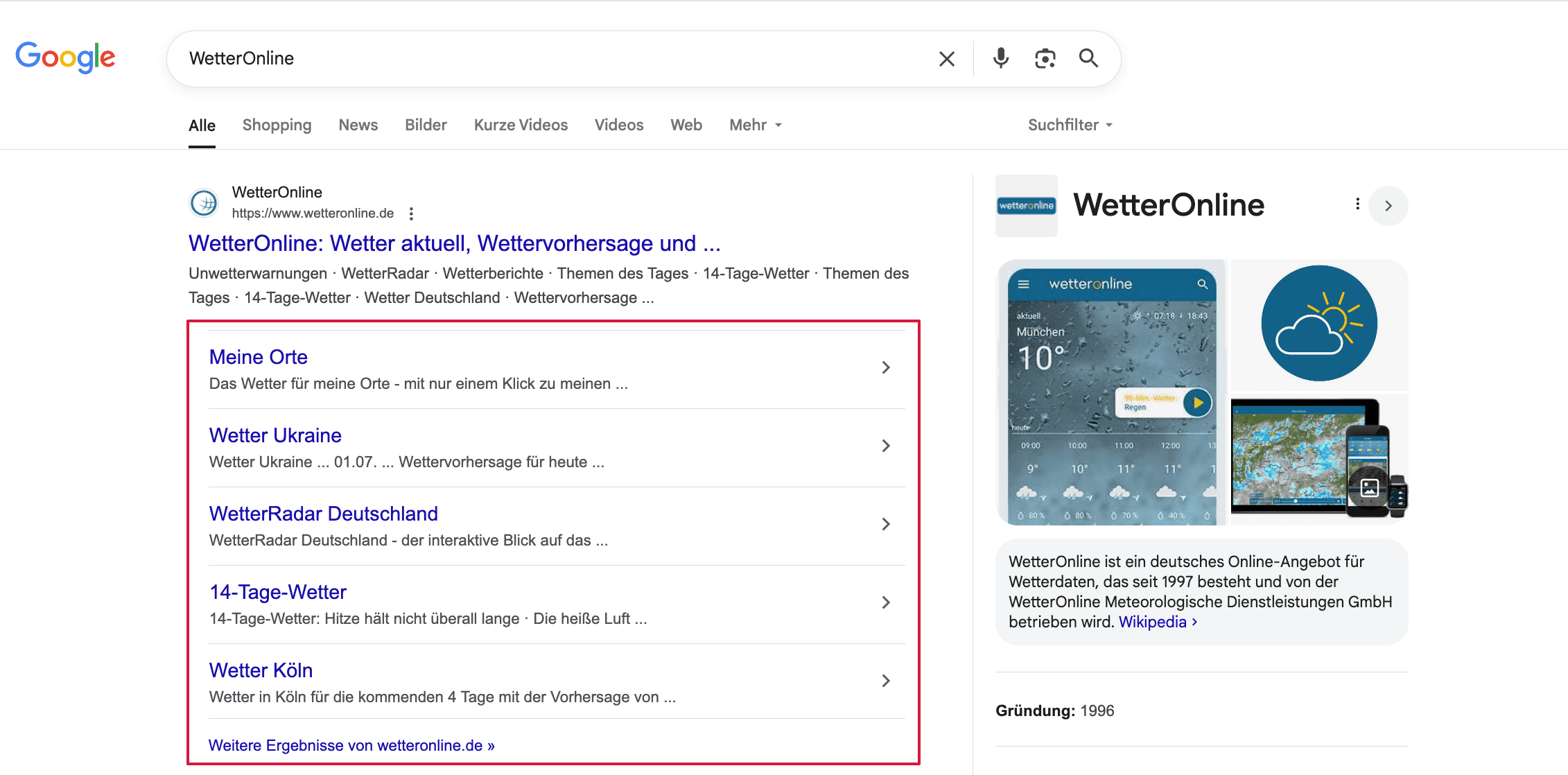Open the 14-Tage-Wetter sitelink
The image size is (1568, 775).
click(x=278, y=592)
